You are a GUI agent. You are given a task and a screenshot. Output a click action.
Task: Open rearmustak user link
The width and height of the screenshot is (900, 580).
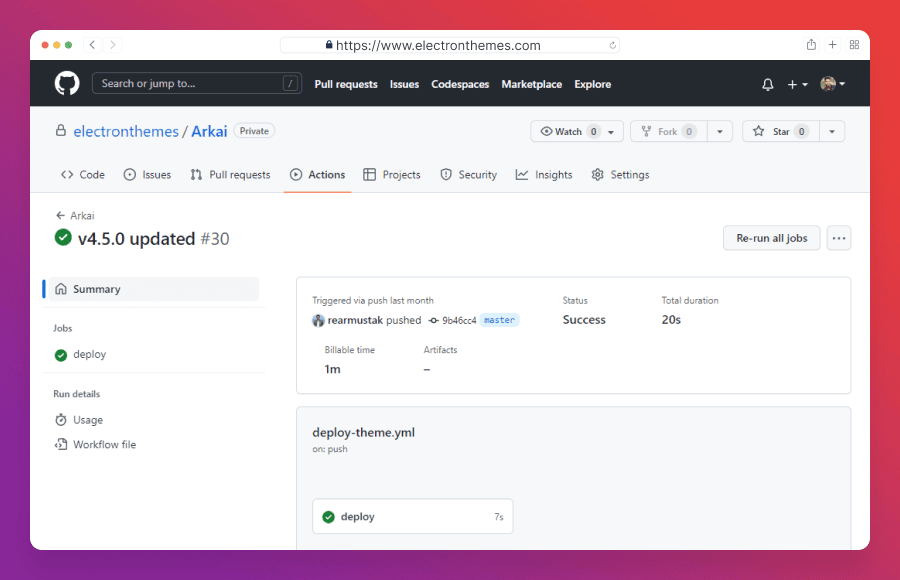coord(355,320)
